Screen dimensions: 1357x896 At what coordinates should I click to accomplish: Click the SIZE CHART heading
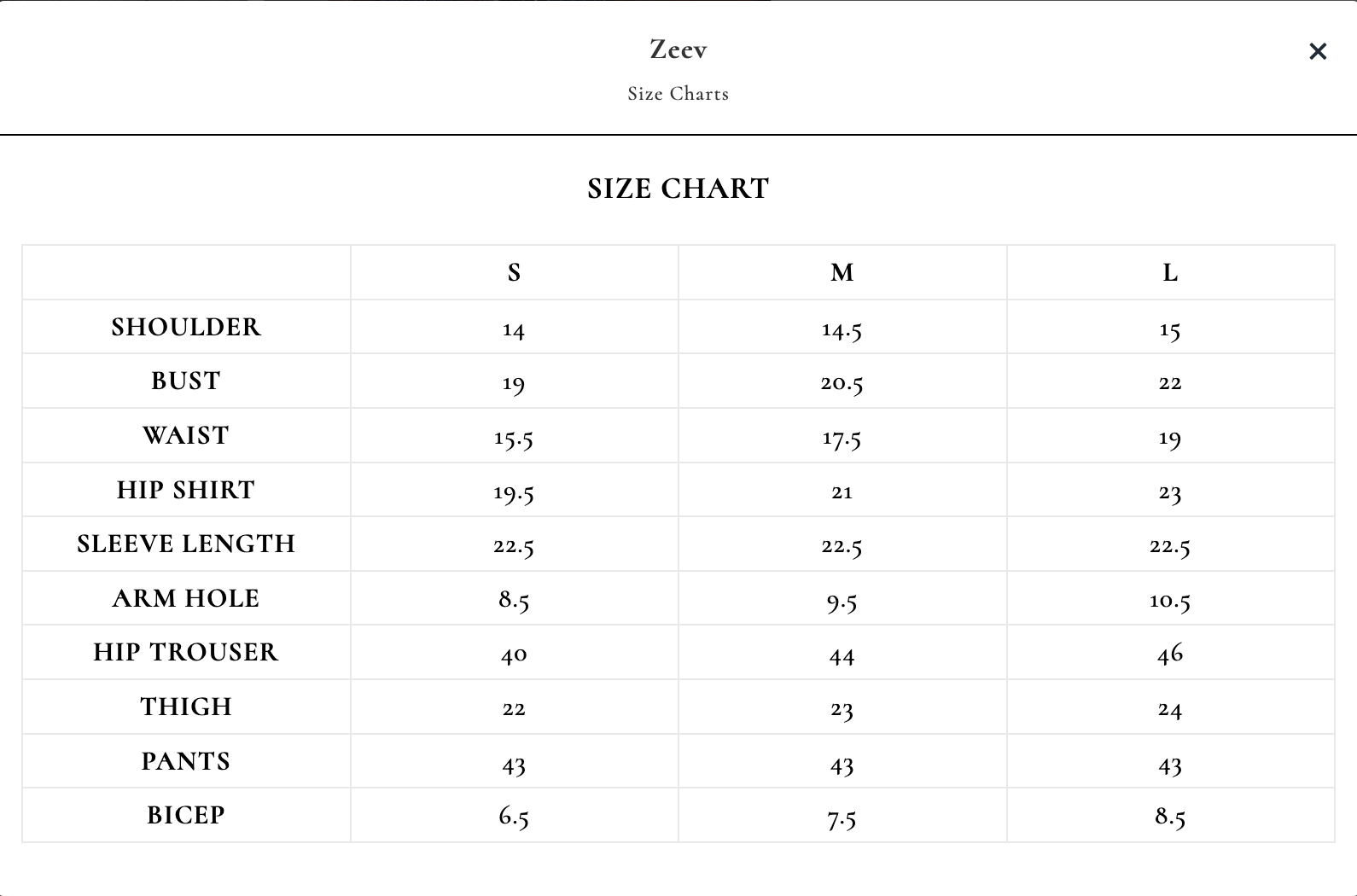(678, 189)
